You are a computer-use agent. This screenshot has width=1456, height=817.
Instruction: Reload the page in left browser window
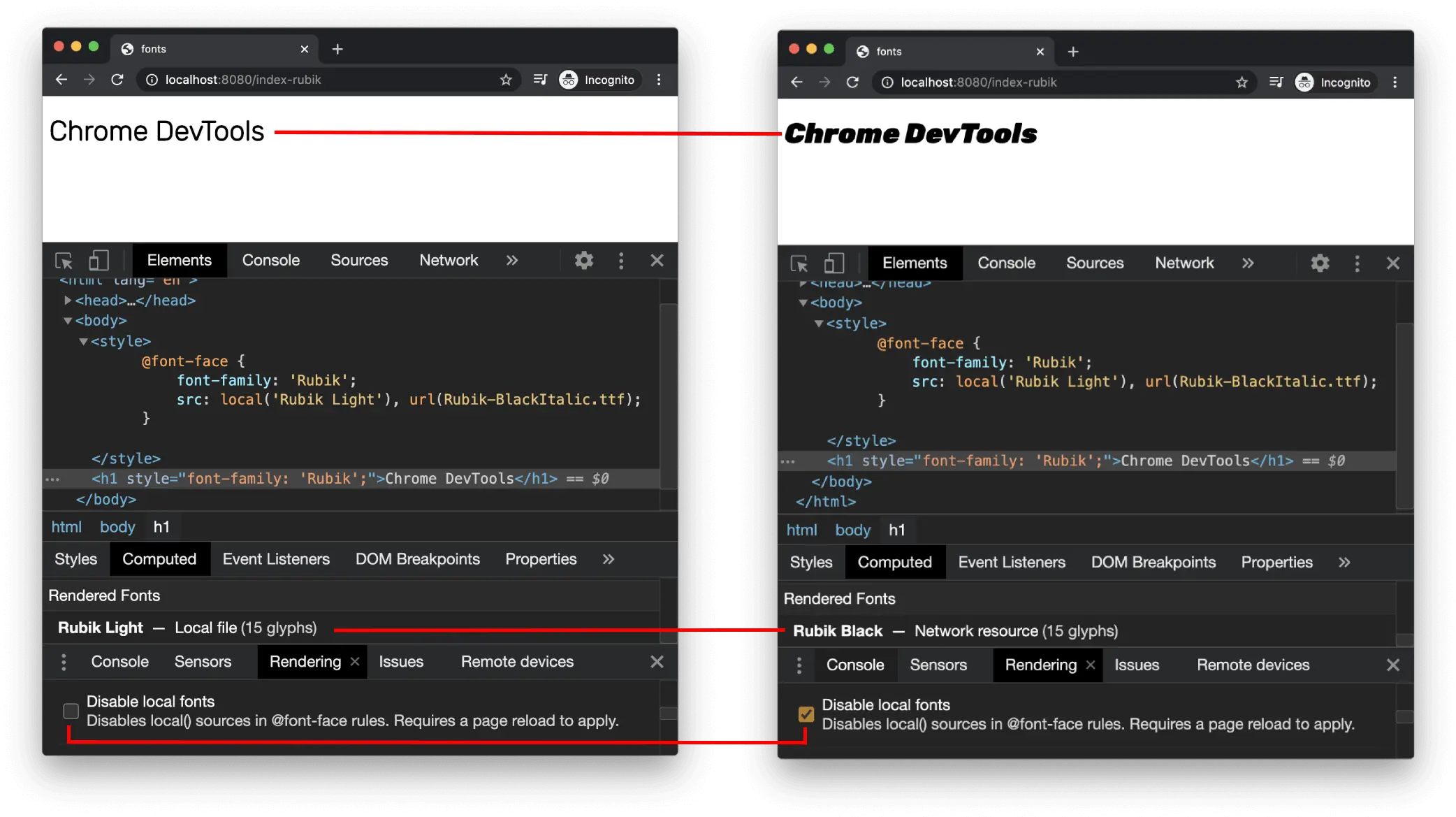pyautogui.click(x=117, y=80)
